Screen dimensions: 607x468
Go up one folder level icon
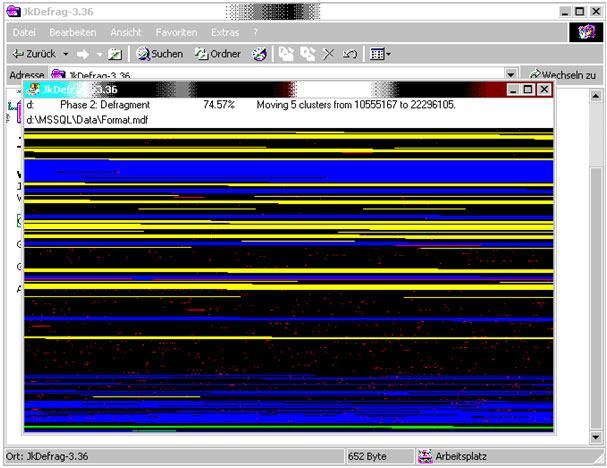pos(115,54)
